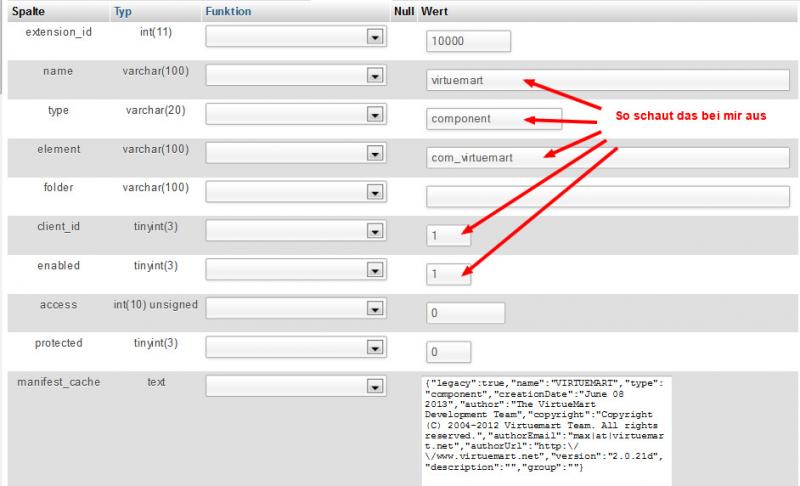This screenshot has width=800, height=486.
Task: Click the Typ column header link
Action: [123, 11]
